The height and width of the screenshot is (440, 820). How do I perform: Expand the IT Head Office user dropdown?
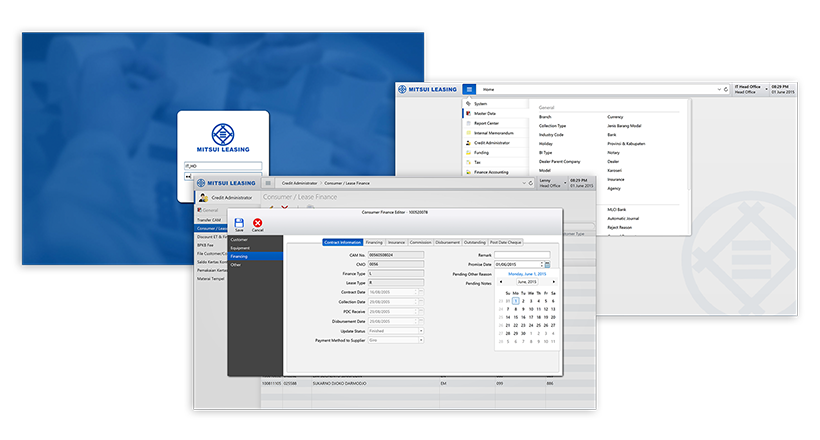763,89
